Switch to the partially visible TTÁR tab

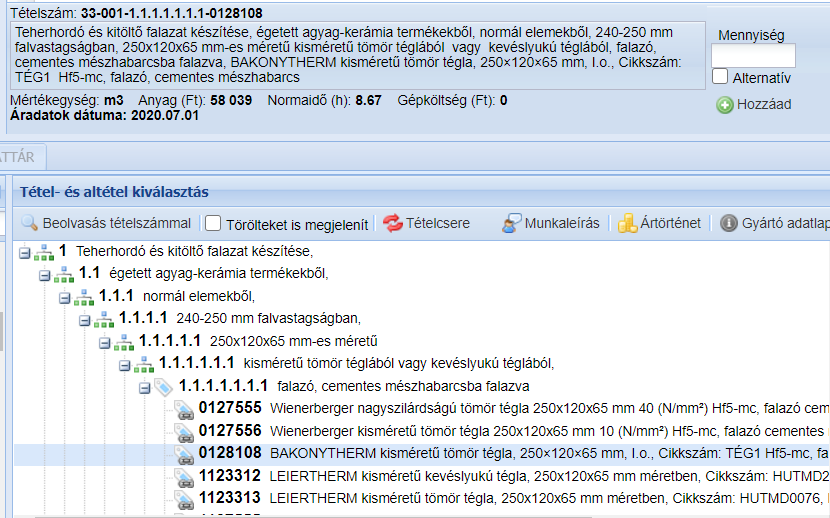[18, 155]
